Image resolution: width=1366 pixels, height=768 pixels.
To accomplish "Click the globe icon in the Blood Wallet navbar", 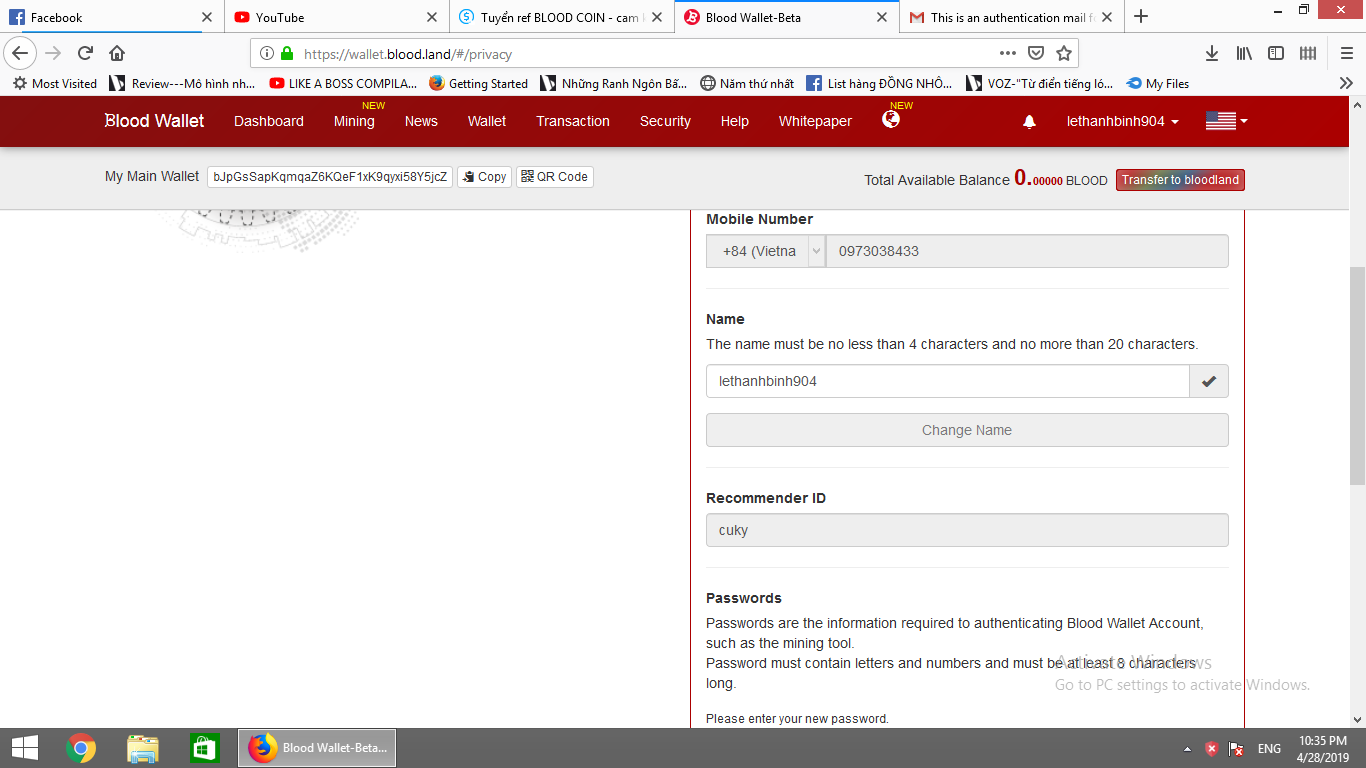I will [891, 120].
